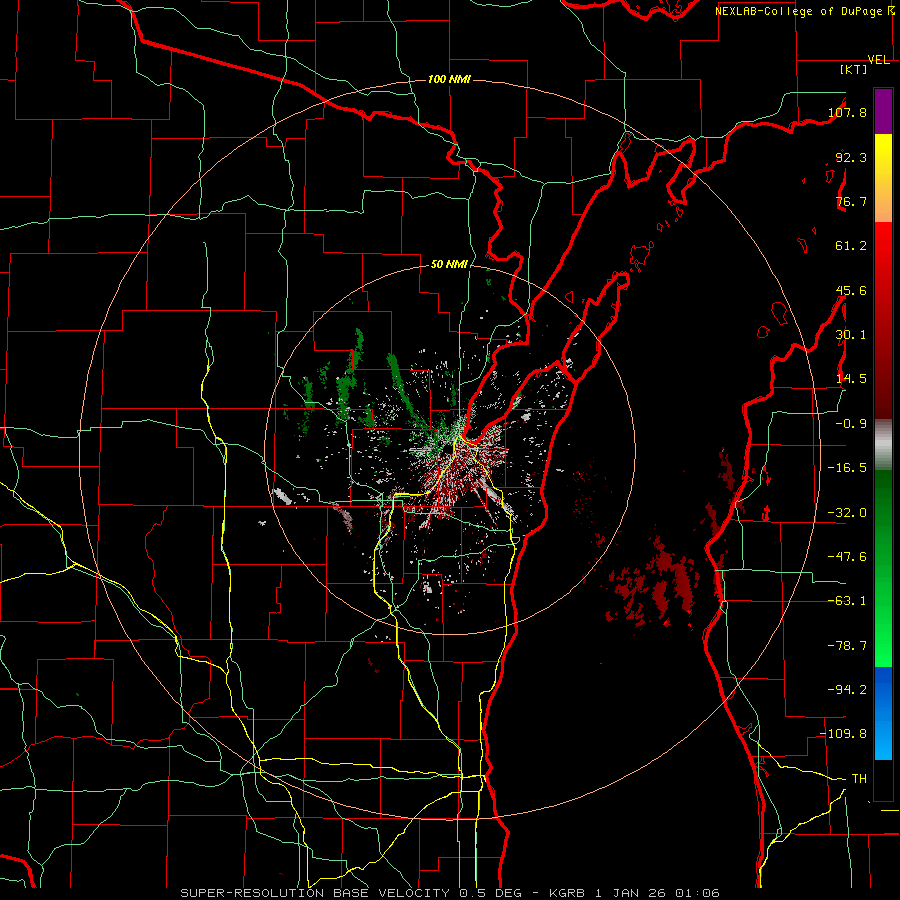Click the TH threshold label

(859, 779)
